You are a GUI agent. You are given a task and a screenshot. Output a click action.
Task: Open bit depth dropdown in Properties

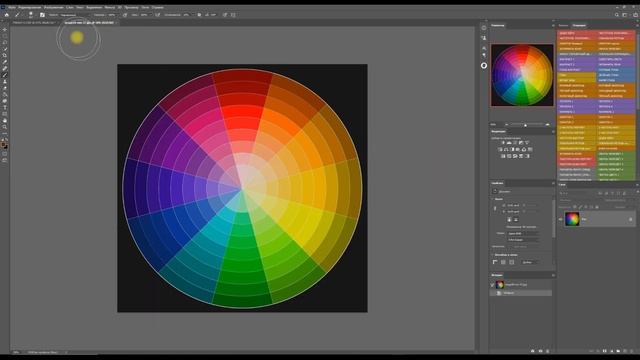click(522, 240)
